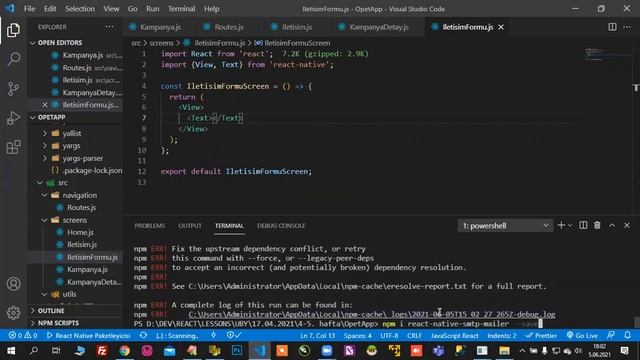Image resolution: width=640 pixels, height=360 pixels.
Task: Expand the yallist folder
Action: [71, 133]
